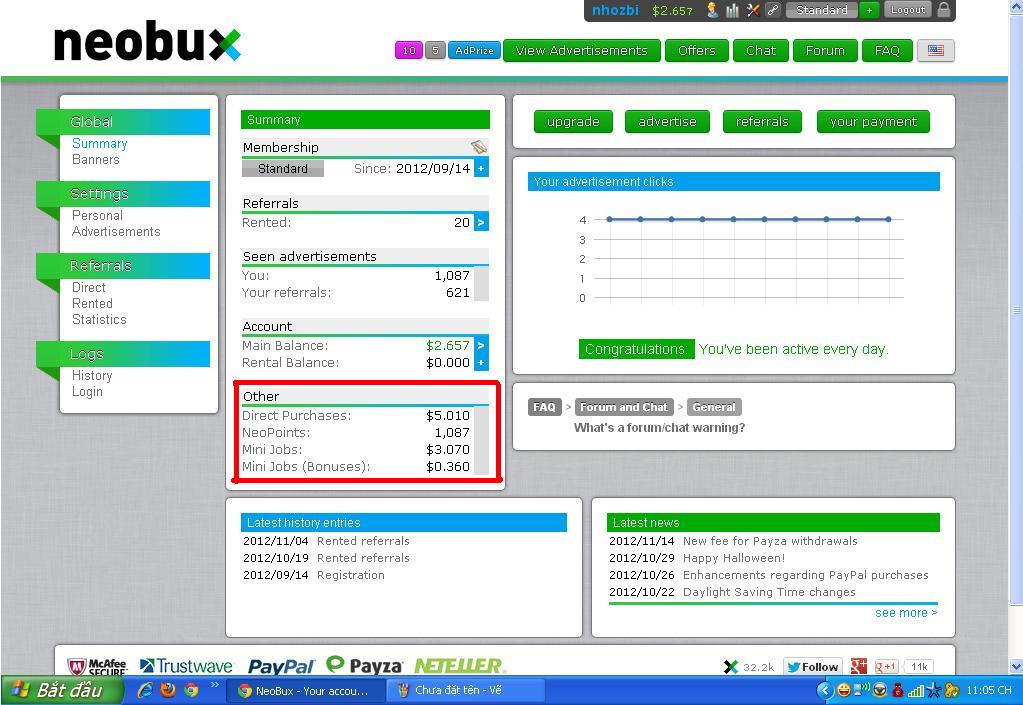The width and height of the screenshot is (1023, 705).
Task: Open Banners in the sidebar
Action: pos(95,159)
